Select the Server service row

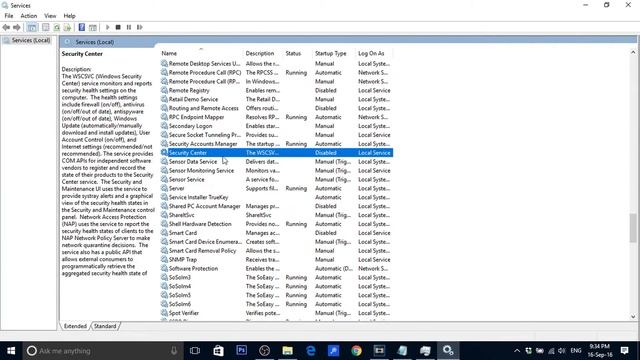pyautogui.click(x=276, y=189)
